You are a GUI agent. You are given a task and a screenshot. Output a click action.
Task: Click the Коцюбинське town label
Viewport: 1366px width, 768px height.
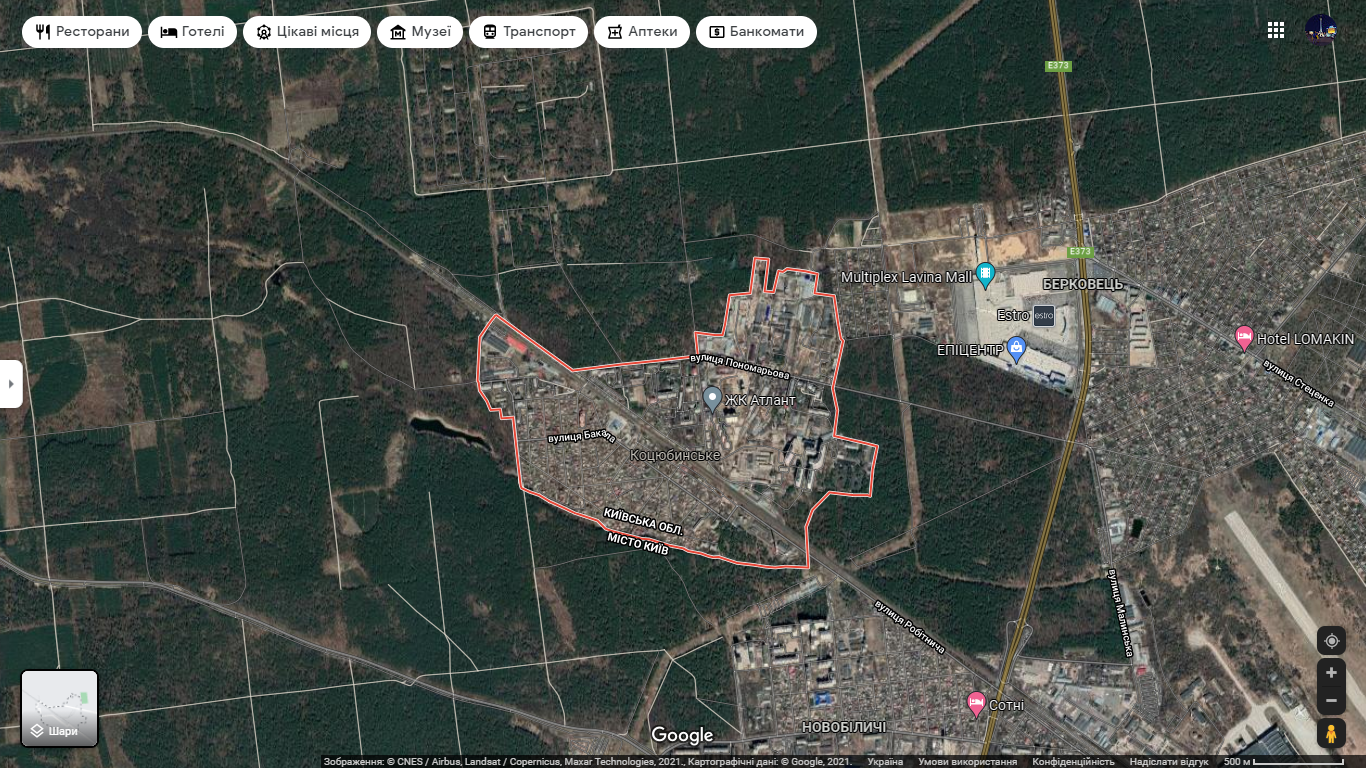coord(676,455)
